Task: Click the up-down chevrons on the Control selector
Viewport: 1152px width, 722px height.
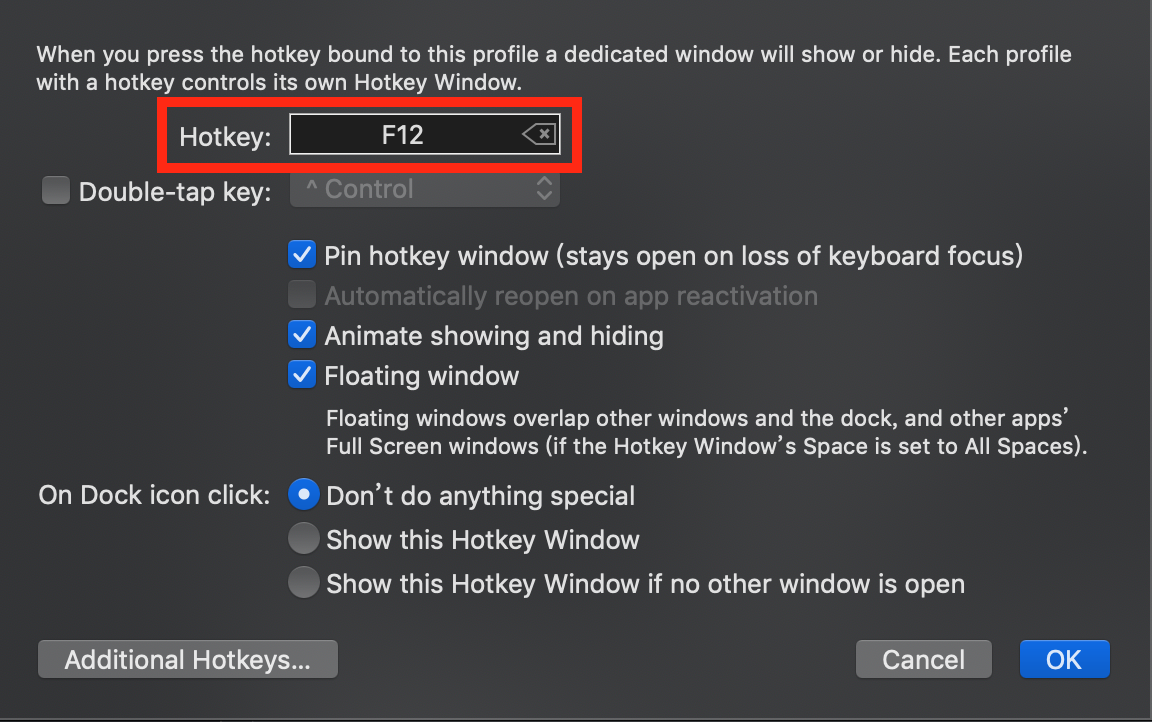Action: tap(543, 189)
